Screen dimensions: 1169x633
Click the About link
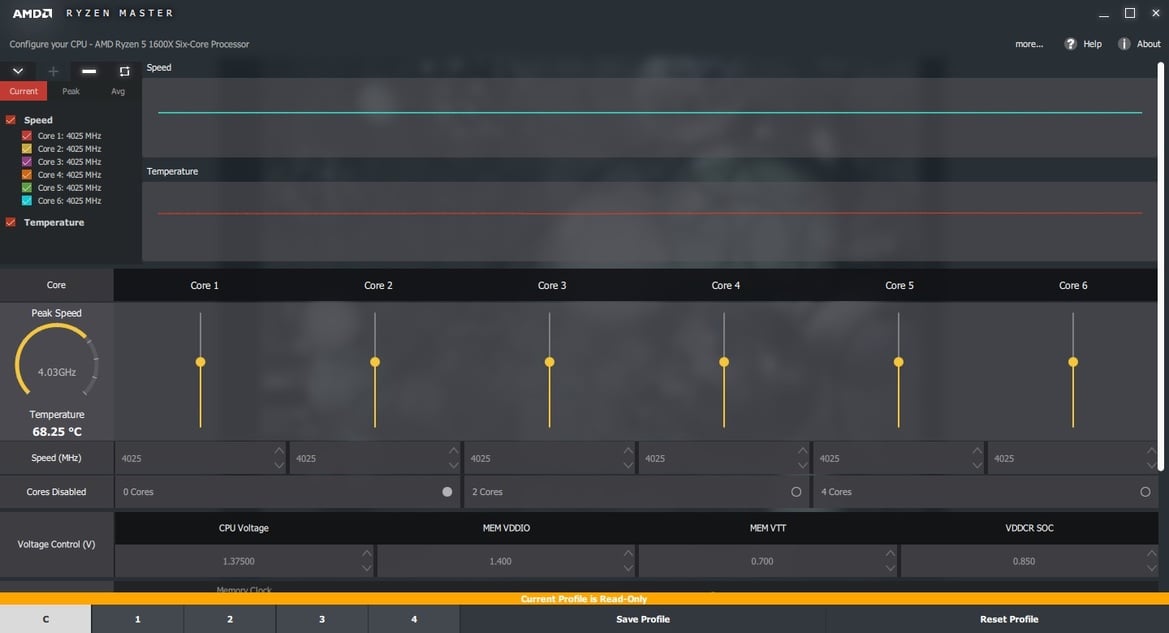point(1148,44)
